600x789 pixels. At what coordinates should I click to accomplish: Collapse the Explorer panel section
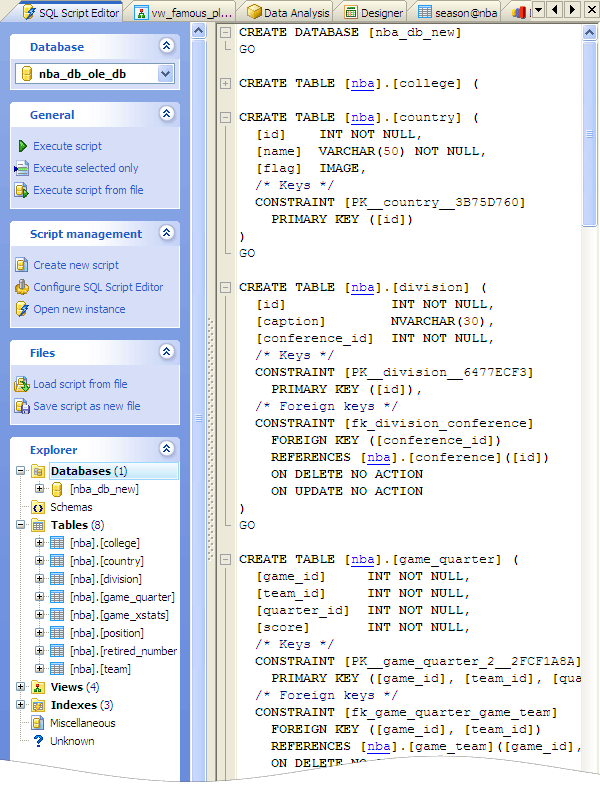pyautogui.click(x=167, y=448)
